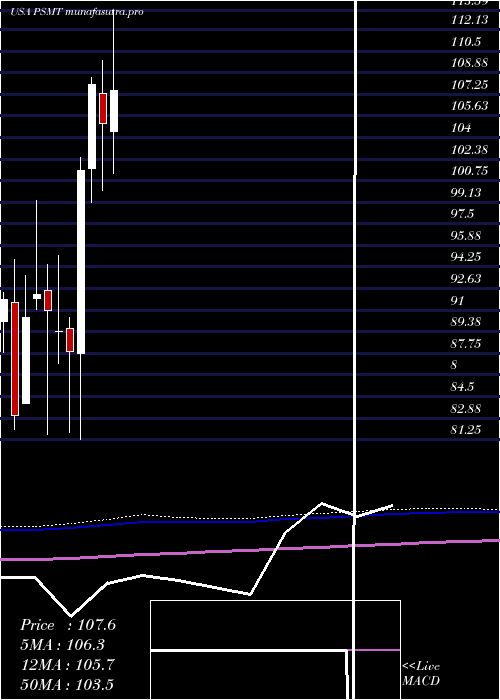The image size is (500, 700).
Task: Click the 50MA : 103.5 readout
Action: [x=68, y=684]
